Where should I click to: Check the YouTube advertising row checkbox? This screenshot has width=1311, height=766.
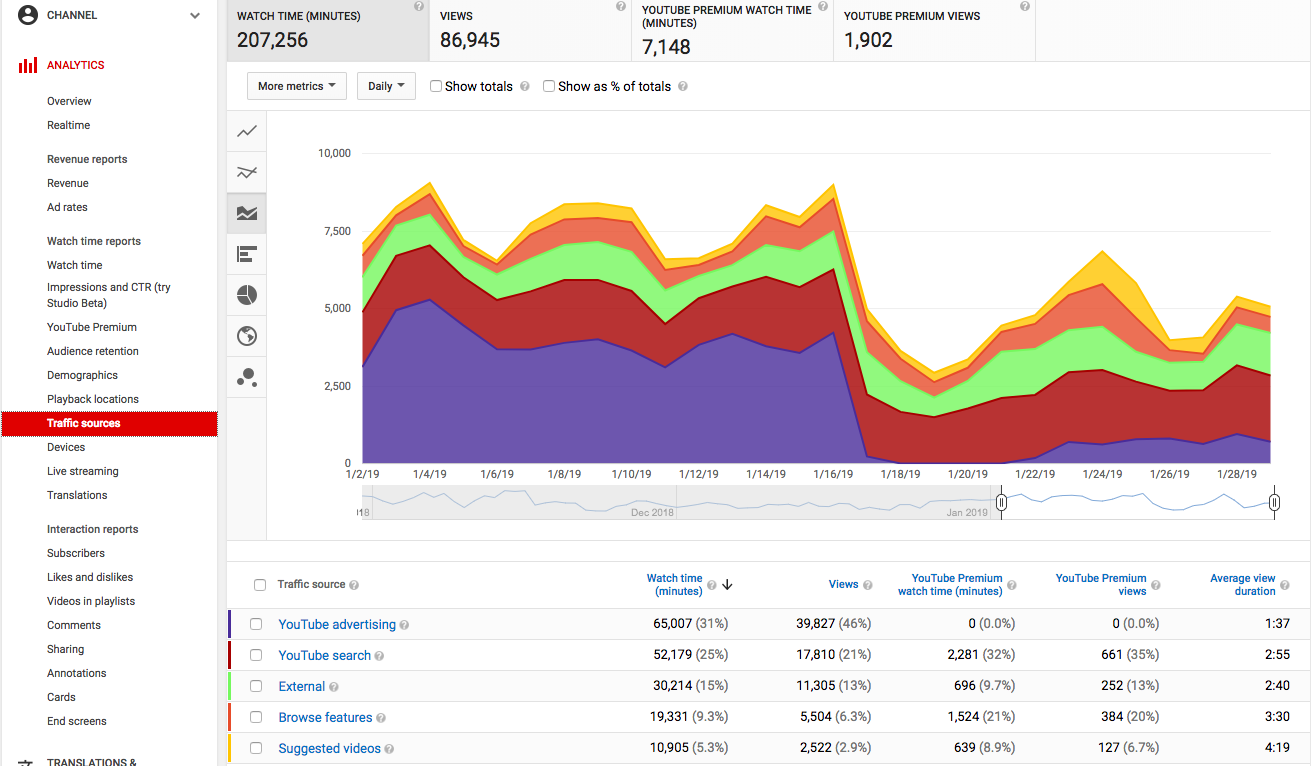tap(256, 625)
